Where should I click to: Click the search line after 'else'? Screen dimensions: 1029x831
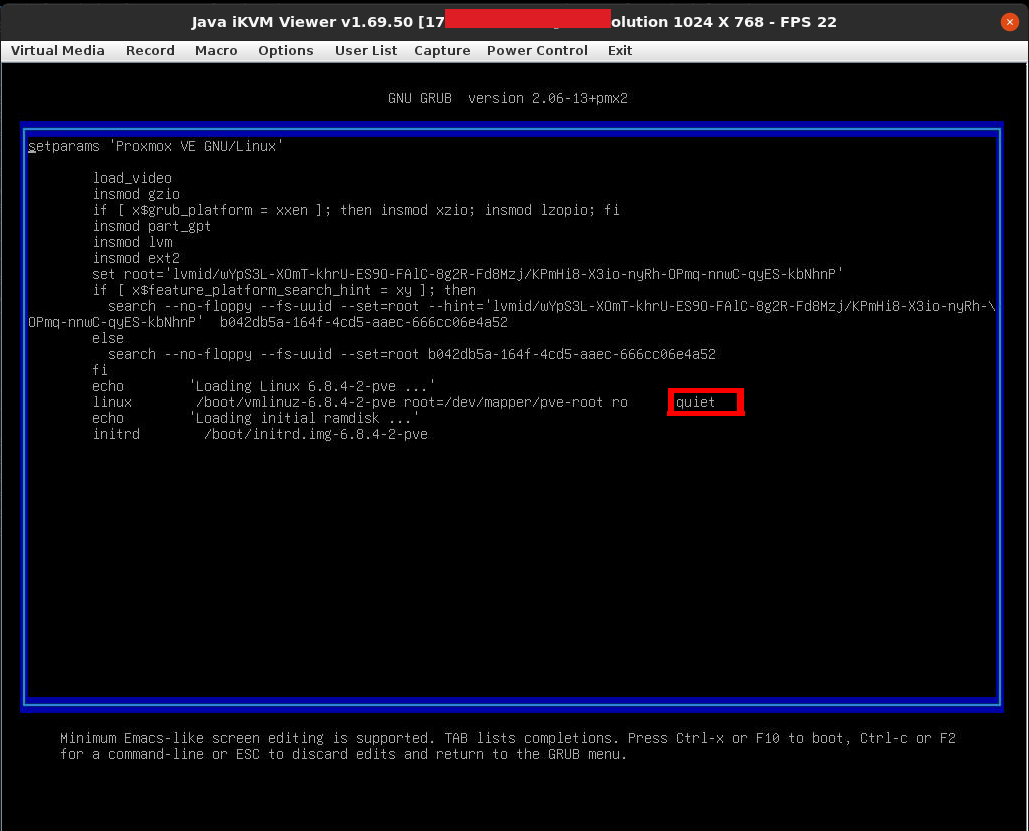pyautogui.click(x=411, y=354)
